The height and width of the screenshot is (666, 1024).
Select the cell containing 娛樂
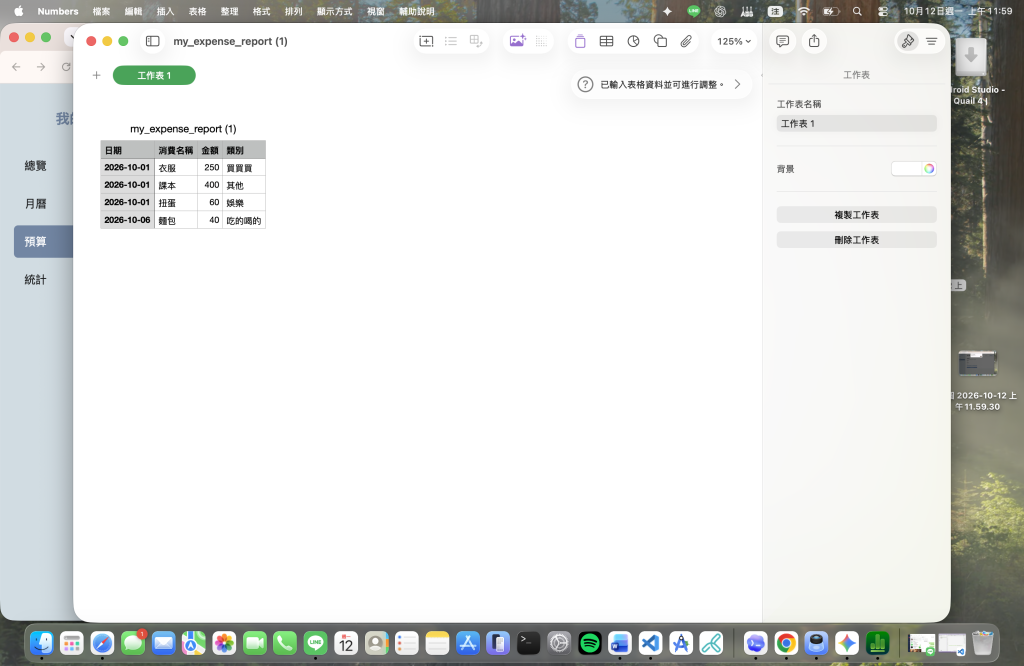pyautogui.click(x=244, y=202)
